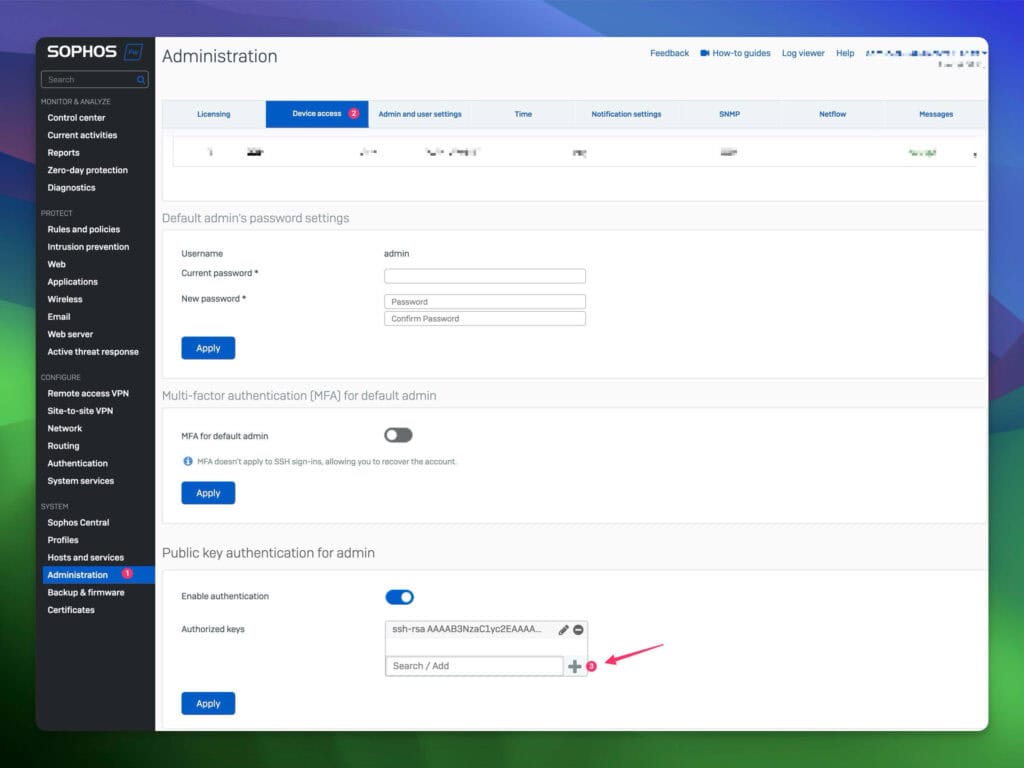Viewport: 1024px width, 768px height.
Task: Click inside the Current password field
Action: coord(484,275)
